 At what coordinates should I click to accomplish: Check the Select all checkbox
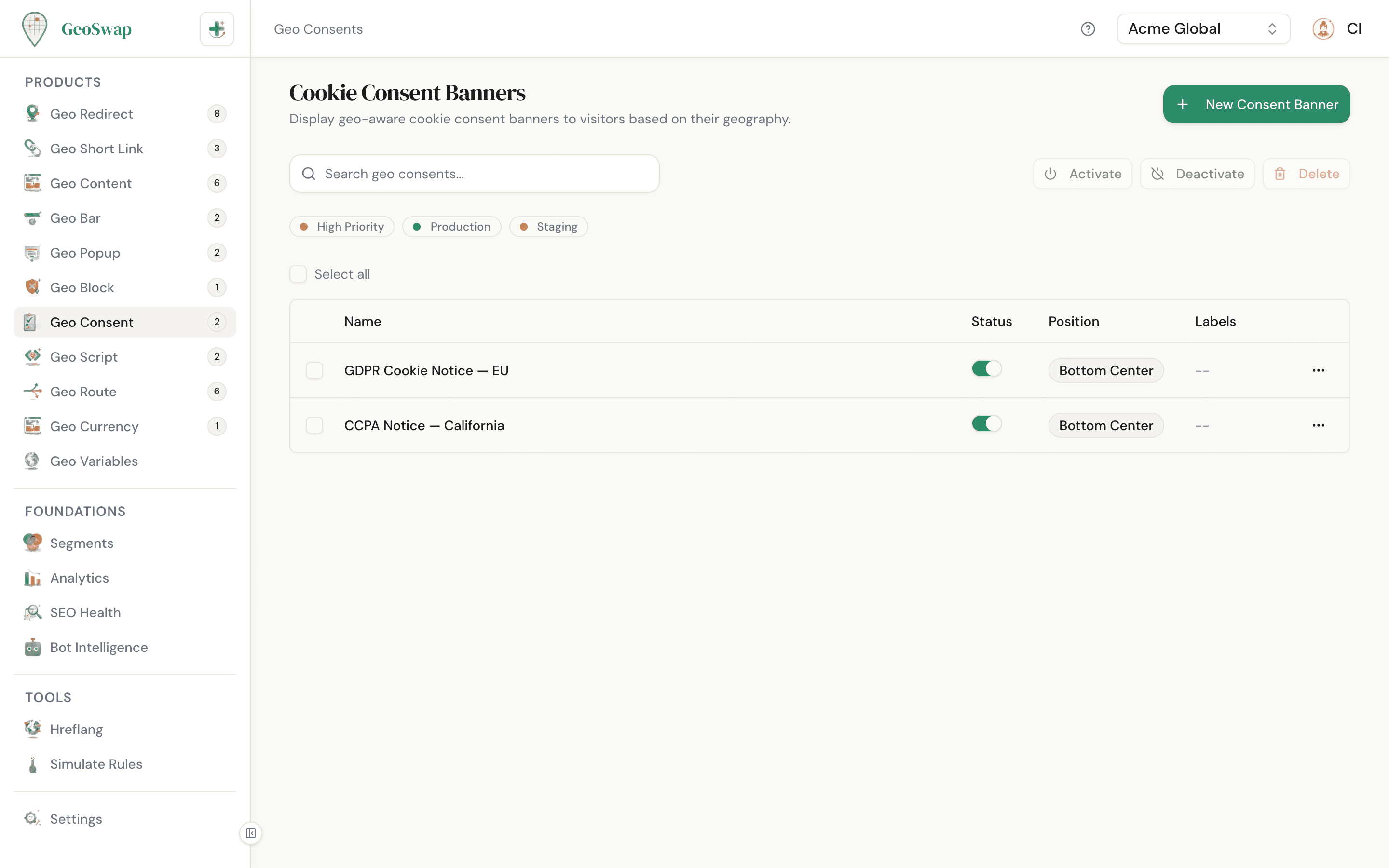[x=299, y=274]
